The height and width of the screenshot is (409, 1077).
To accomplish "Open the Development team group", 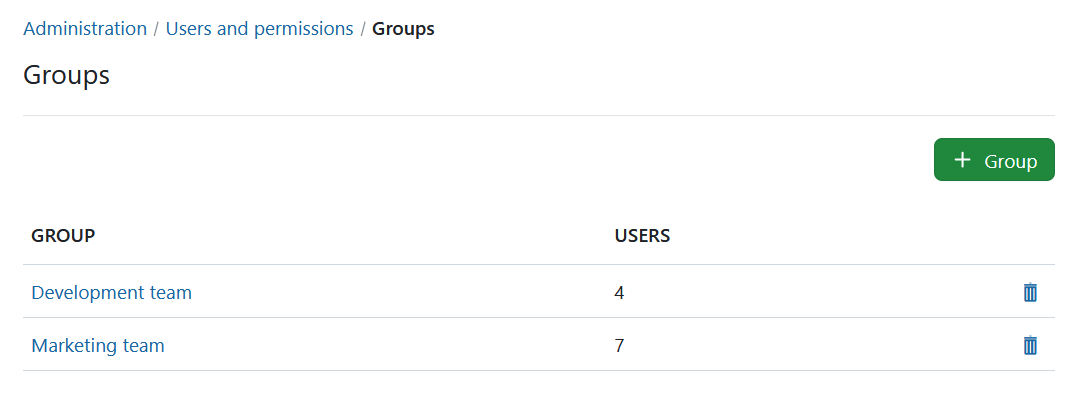I will coord(111,292).
